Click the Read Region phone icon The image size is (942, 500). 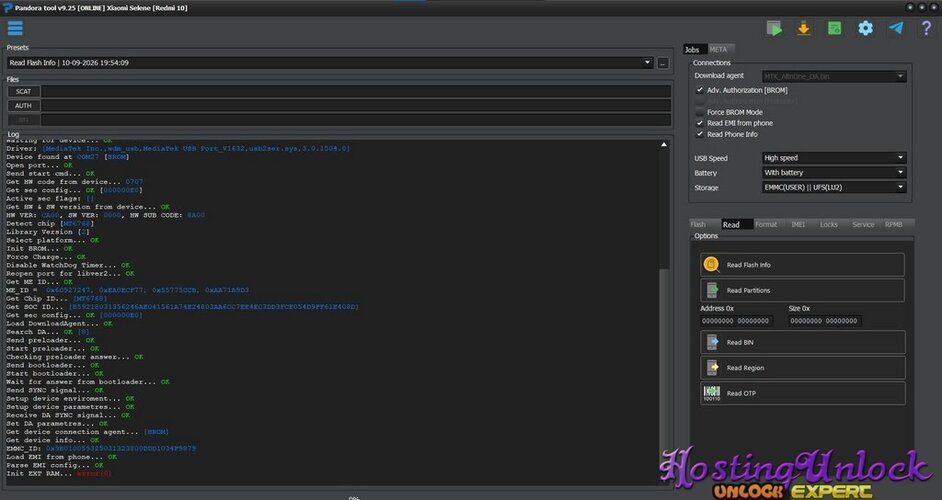[x=712, y=367]
